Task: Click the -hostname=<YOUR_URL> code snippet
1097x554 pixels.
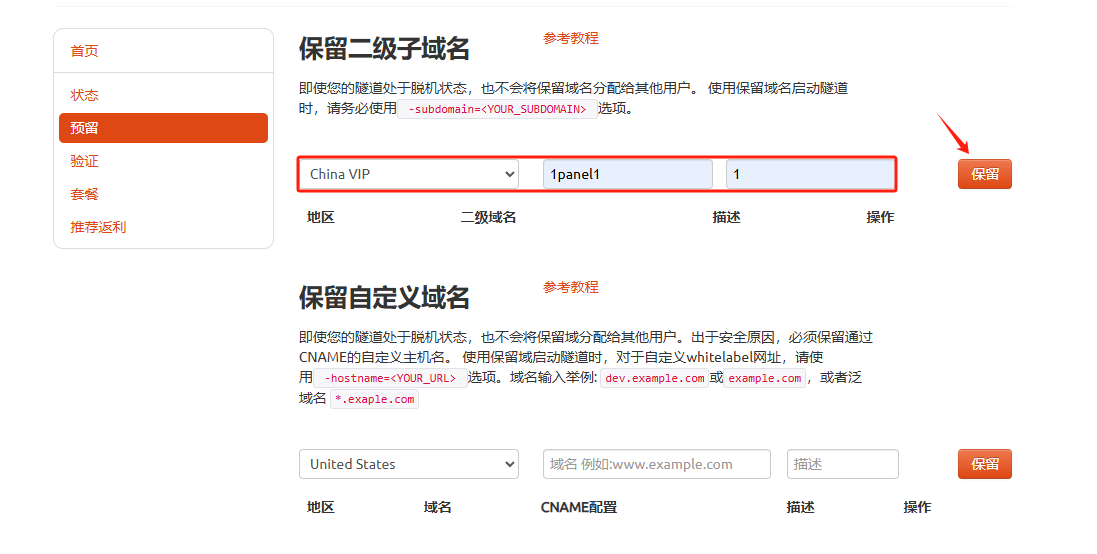Action: (390, 378)
